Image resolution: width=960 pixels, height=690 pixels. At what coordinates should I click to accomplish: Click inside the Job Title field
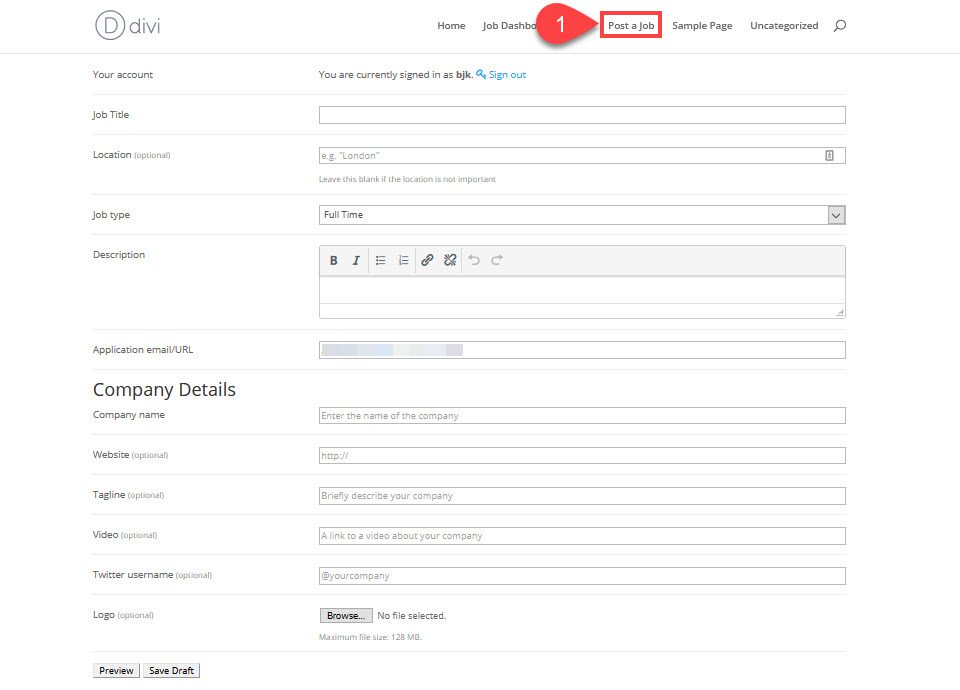coord(580,114)
